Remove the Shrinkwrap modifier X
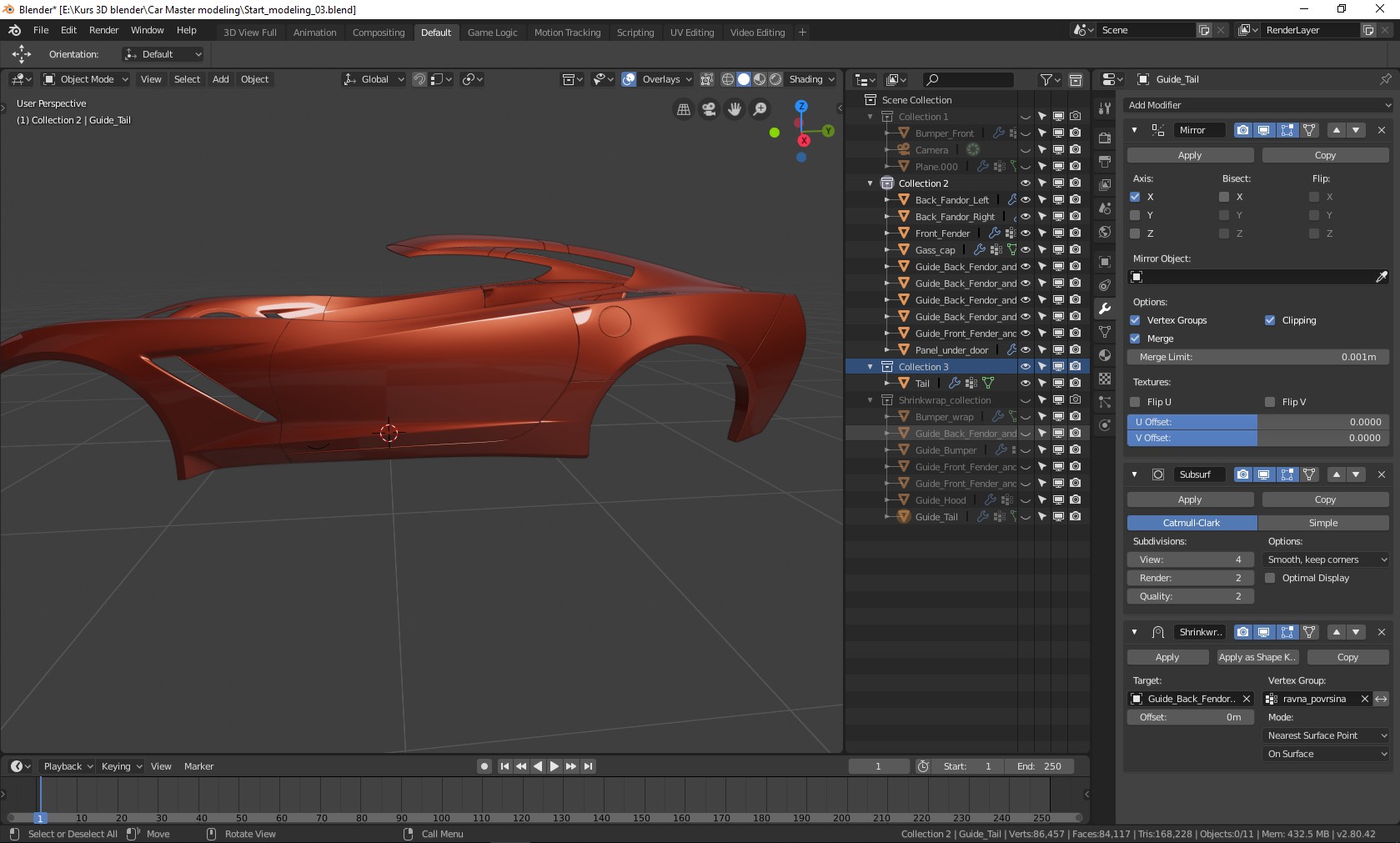This screenshot has height=843, width=1400. click(x=1381, y=632)
